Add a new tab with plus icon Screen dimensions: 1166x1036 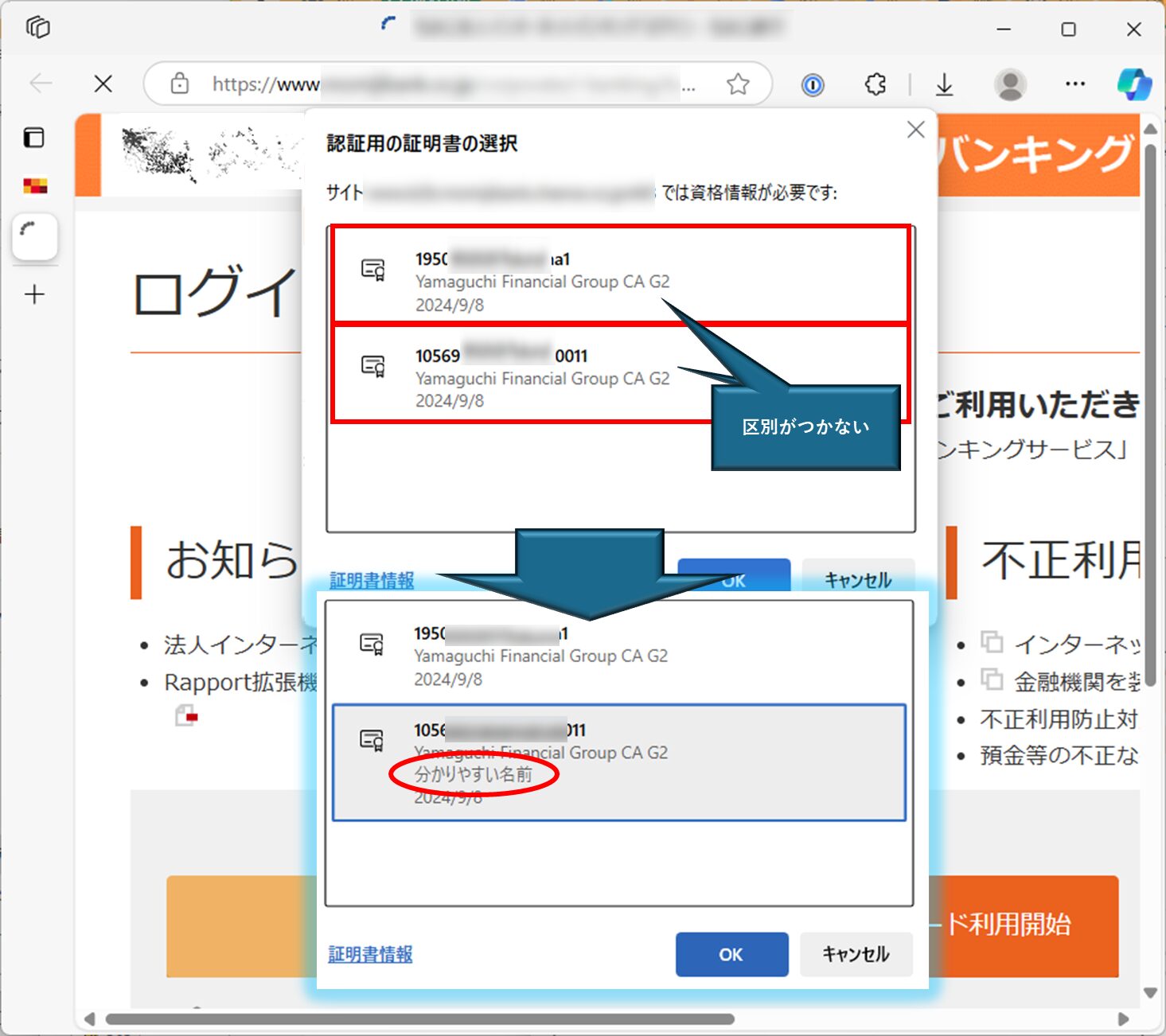pyautogui.click(x=35, y=294)
